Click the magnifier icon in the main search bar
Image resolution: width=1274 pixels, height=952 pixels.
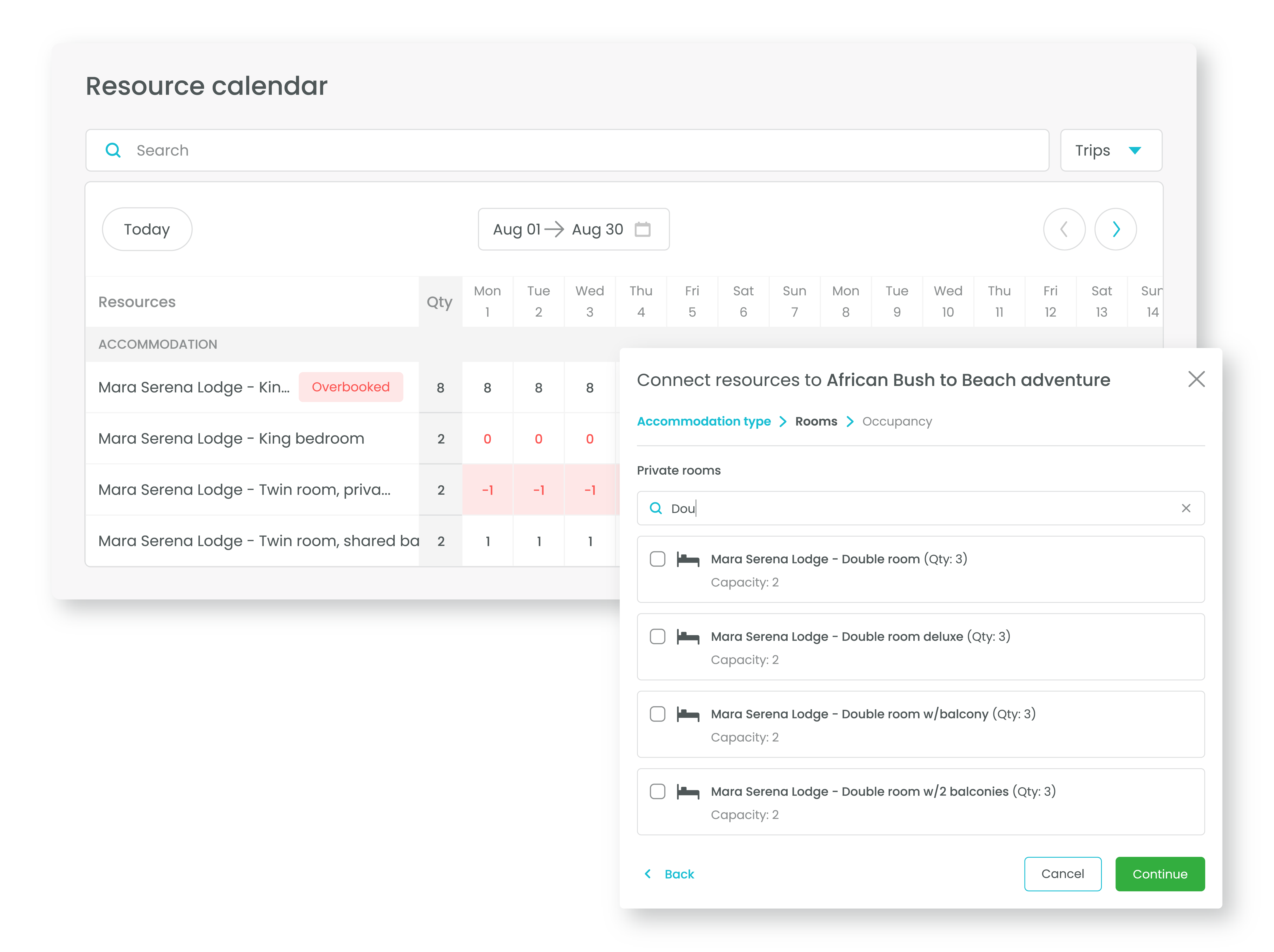click(114, 150)
